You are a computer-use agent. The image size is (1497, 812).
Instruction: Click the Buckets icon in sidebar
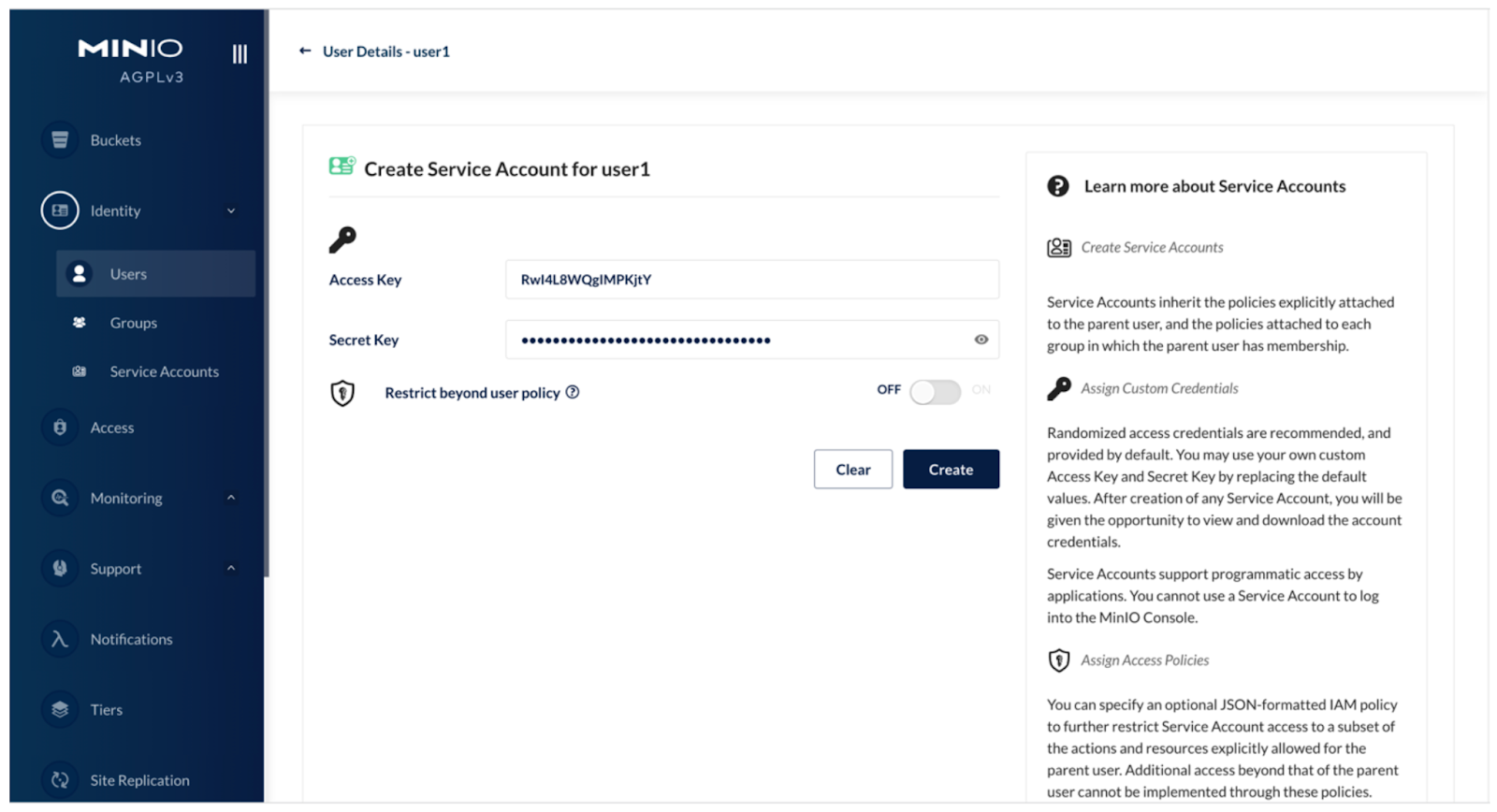point(60,140)
